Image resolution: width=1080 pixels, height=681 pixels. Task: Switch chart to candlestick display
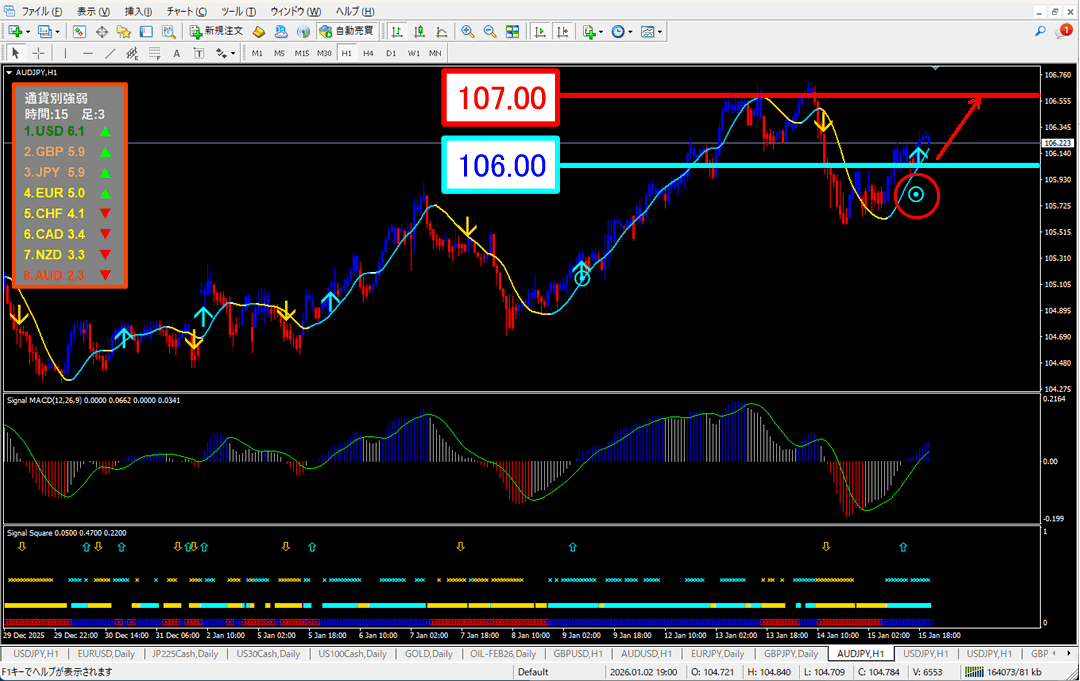(420, 31)
